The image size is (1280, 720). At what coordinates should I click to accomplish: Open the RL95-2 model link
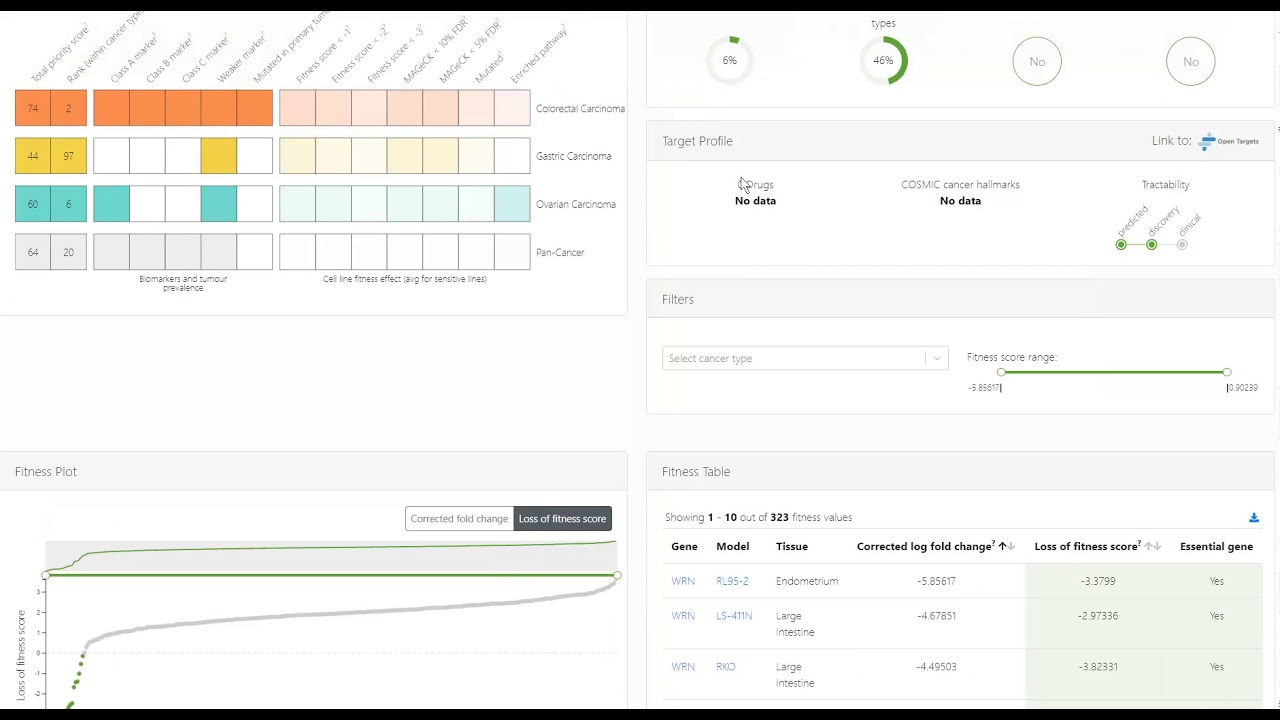coord(732,581)
